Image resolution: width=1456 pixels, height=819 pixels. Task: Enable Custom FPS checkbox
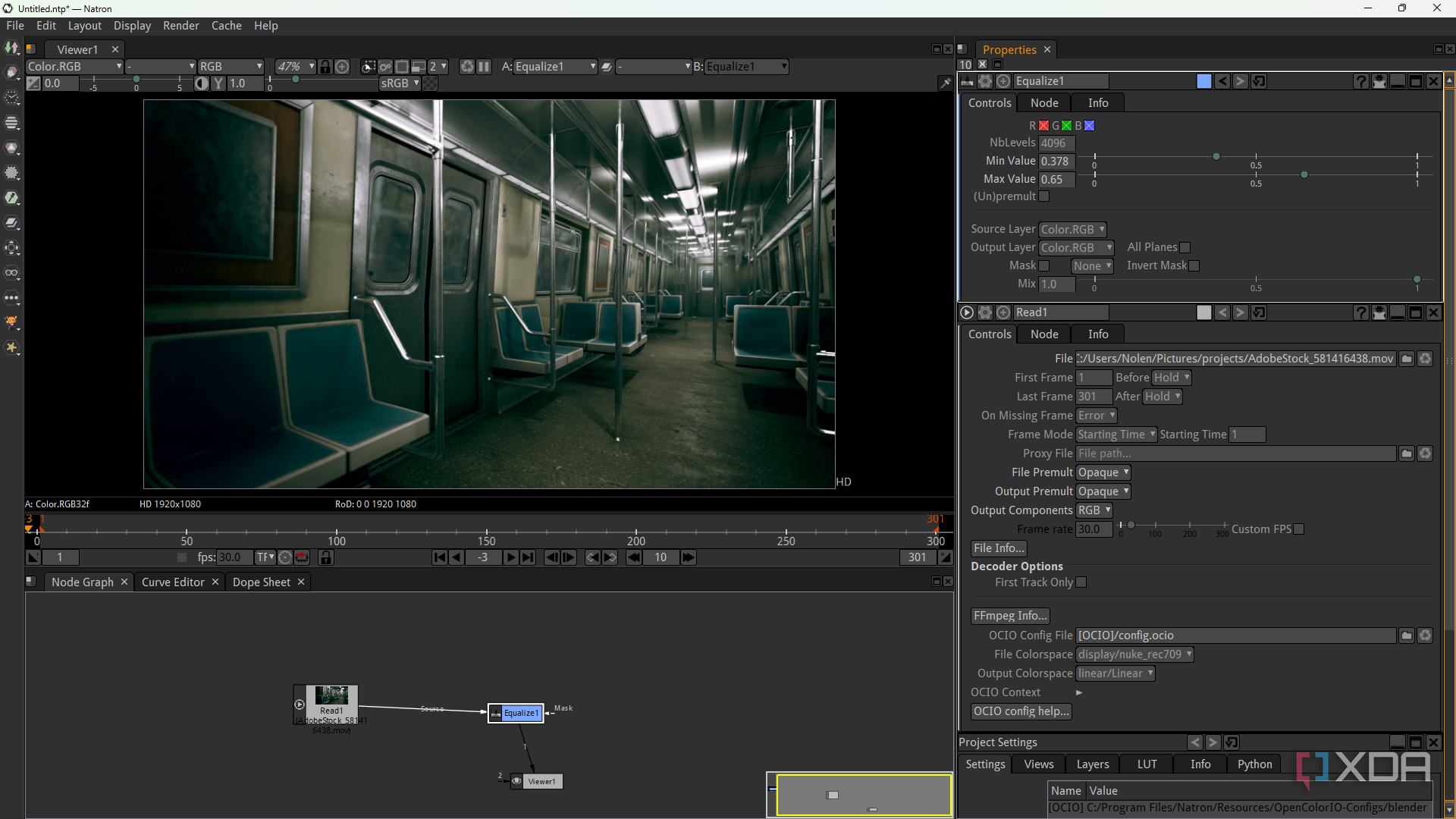[1299, 529]
